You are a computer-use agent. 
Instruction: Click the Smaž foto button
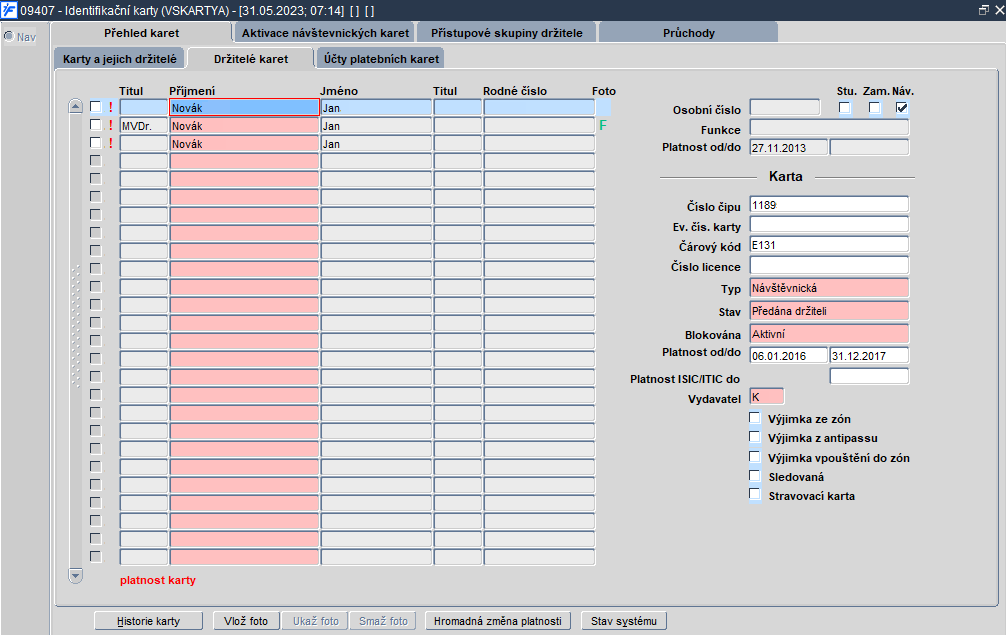coord(383,621)
